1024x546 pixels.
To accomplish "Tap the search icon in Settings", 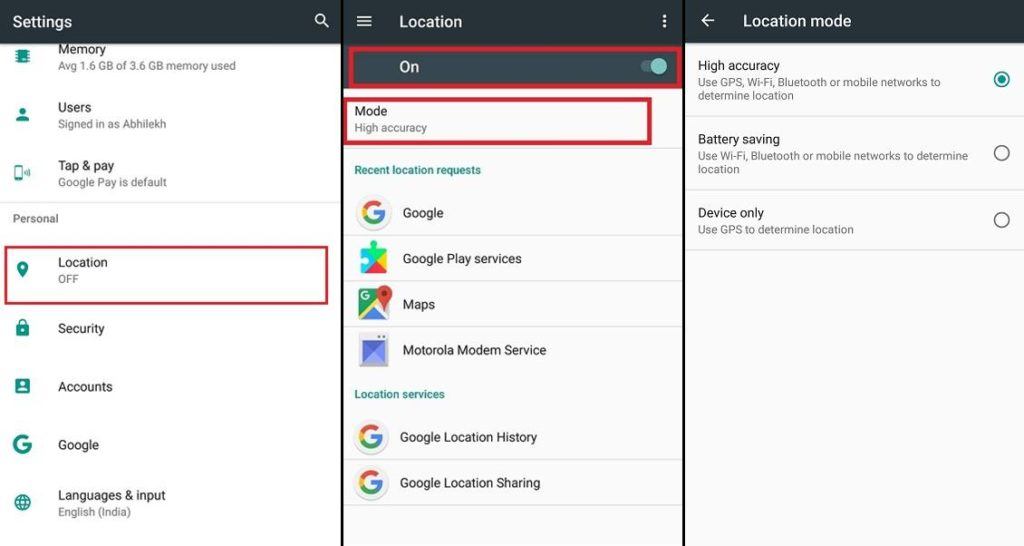I will click(321, 21).
